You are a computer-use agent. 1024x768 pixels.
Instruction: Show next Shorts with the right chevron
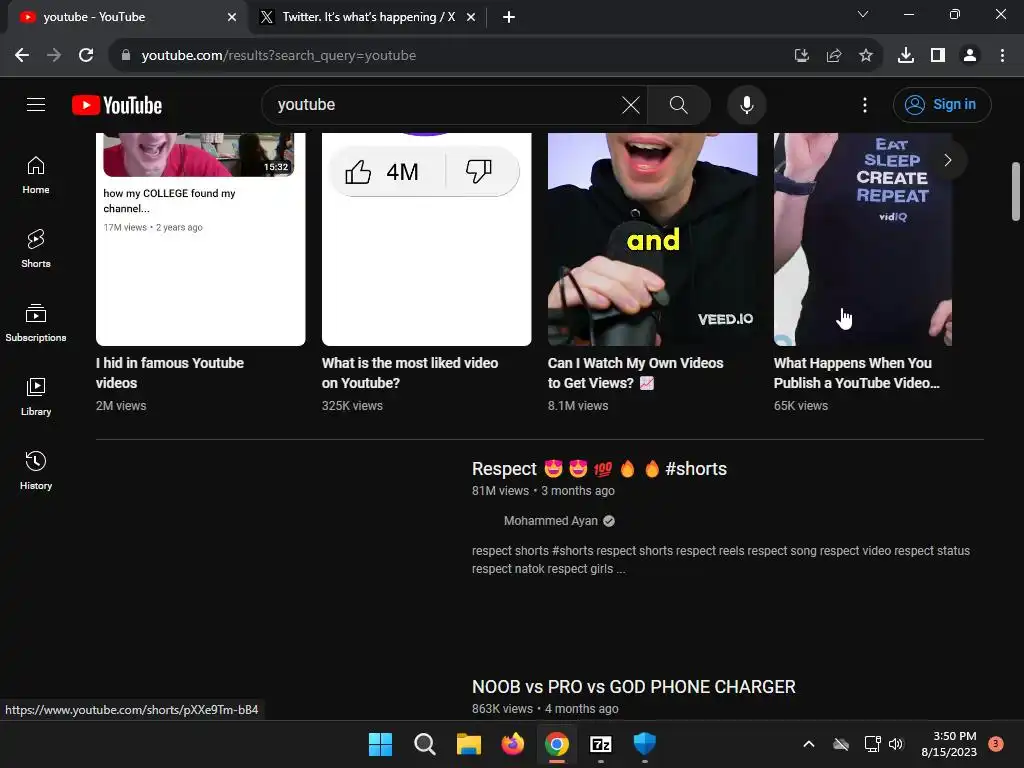coord(948,160)
